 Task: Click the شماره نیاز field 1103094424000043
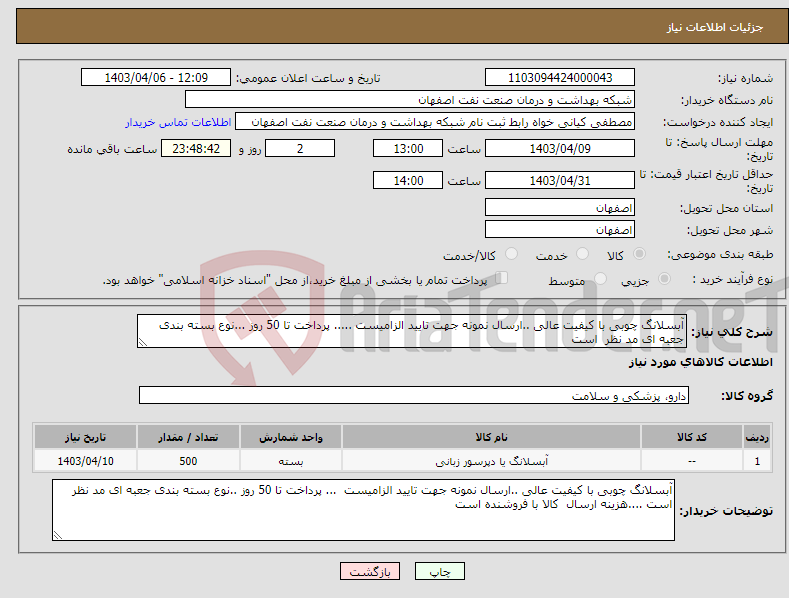(560, 78)
